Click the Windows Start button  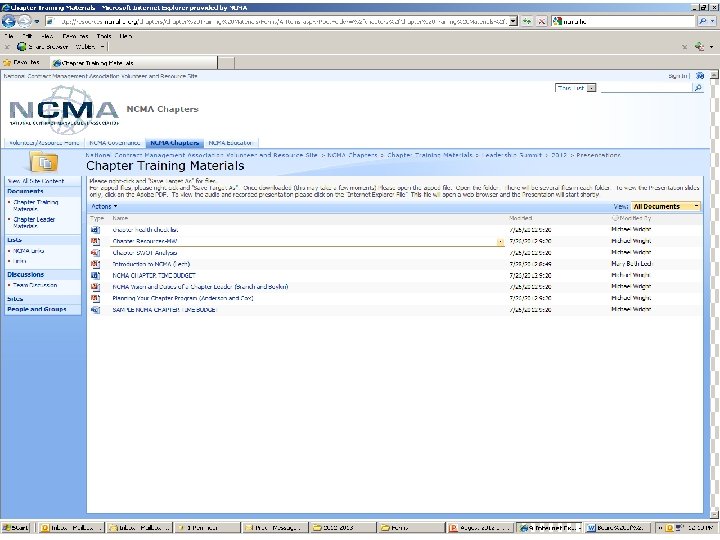(x=16, y=528)
